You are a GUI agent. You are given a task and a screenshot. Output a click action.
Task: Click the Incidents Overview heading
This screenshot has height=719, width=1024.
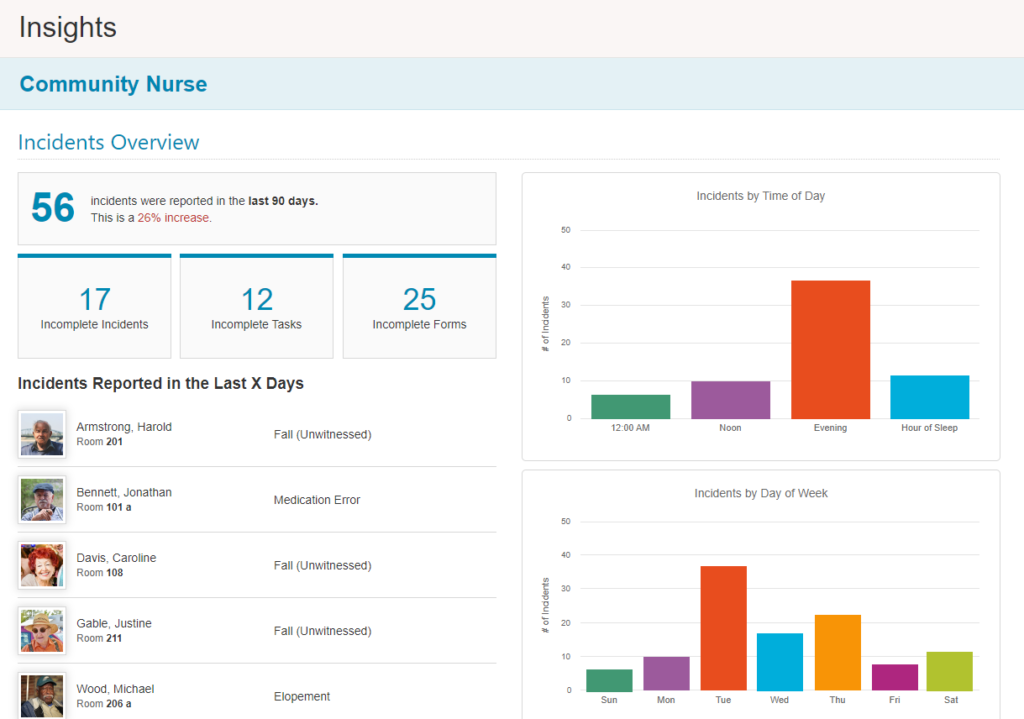108,143
